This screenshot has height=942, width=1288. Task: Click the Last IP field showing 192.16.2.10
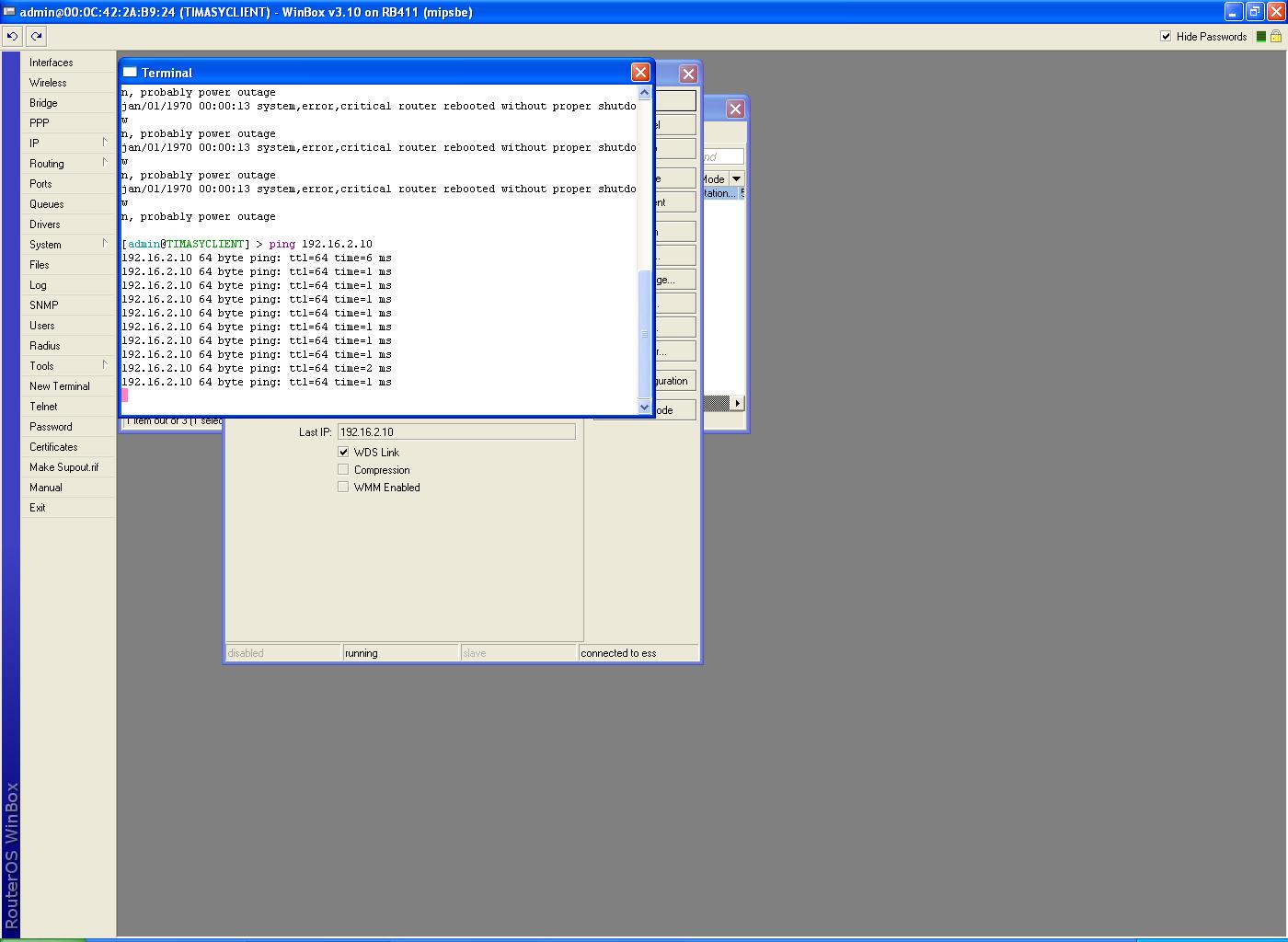tap(456, 431)
